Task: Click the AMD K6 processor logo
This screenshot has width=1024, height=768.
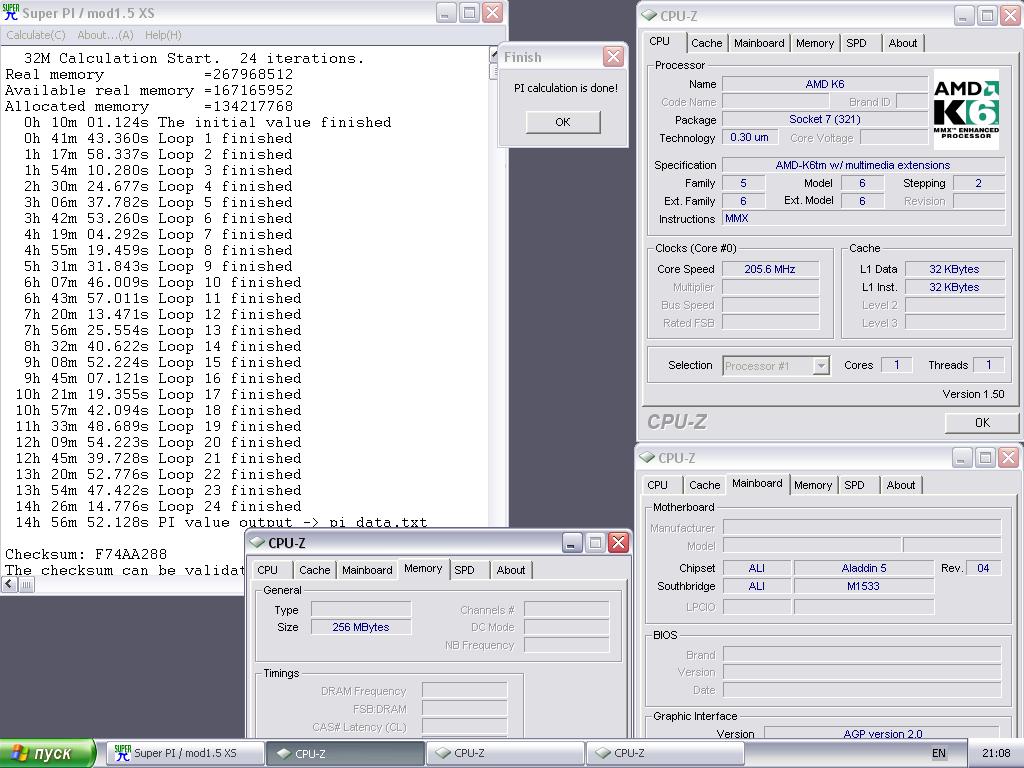Action: 966,109
